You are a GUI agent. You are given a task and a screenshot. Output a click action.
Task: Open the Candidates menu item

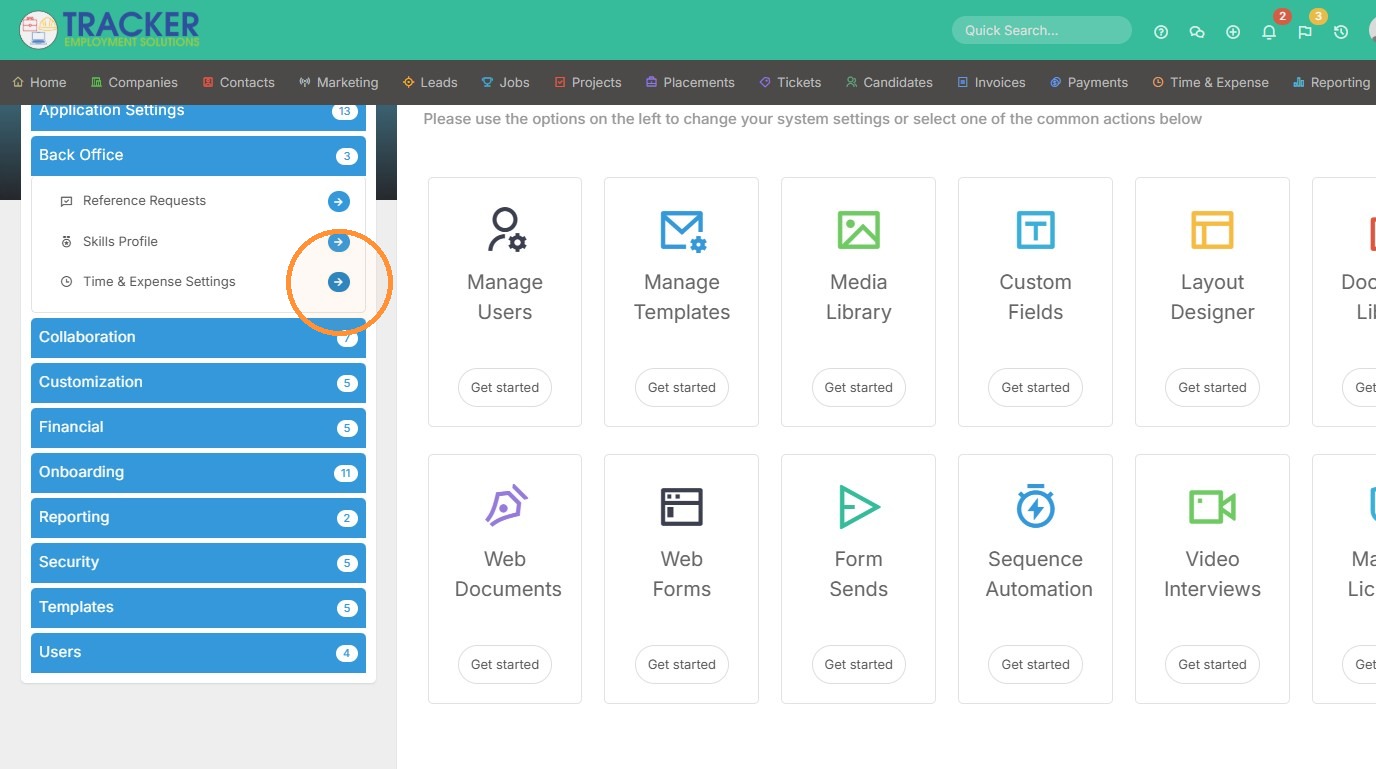tap(889, 82)
